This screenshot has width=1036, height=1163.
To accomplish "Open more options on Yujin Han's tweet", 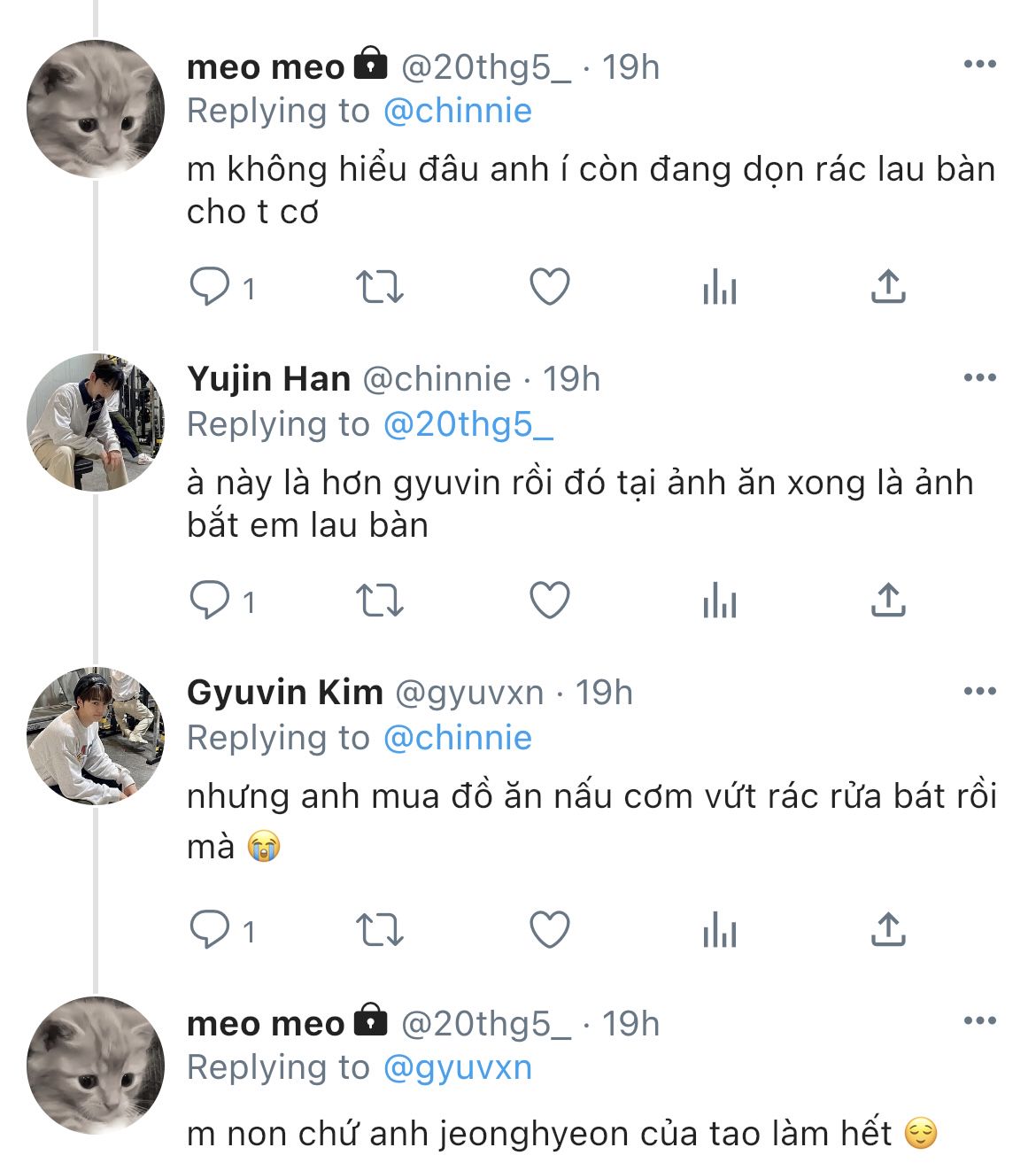I will 979,378.
